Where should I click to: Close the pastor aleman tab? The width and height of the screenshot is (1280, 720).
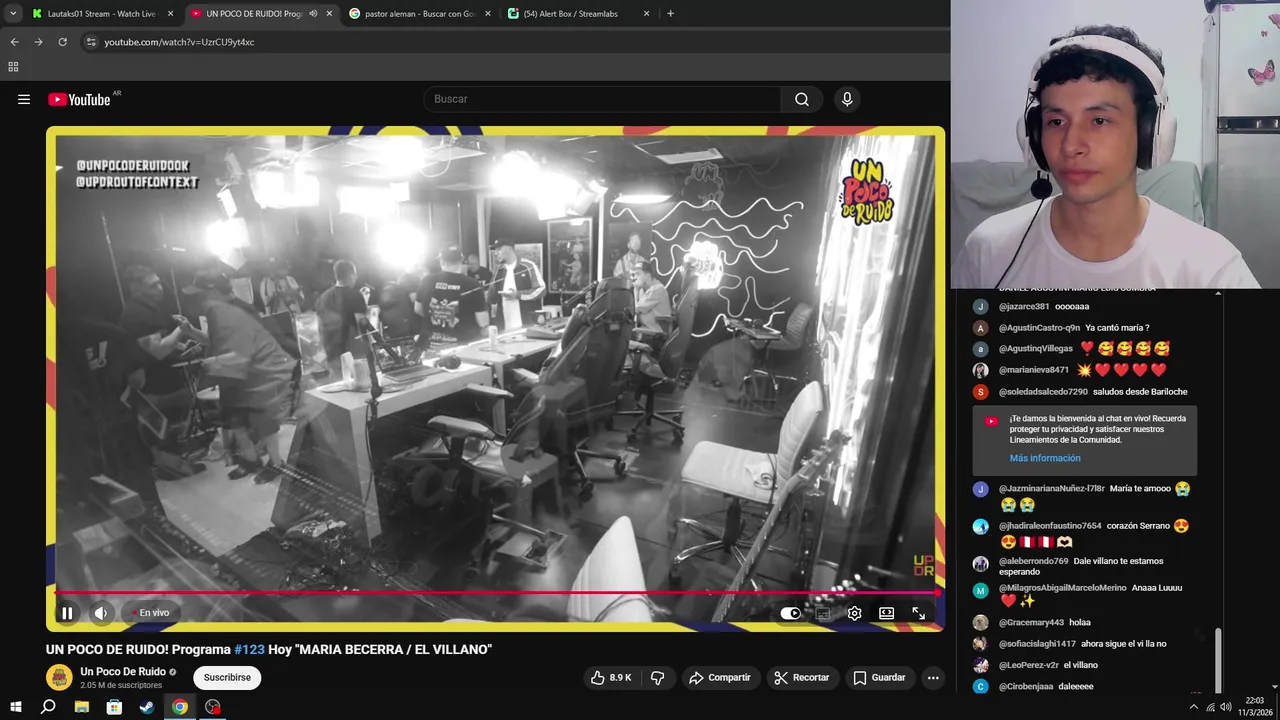488,14
